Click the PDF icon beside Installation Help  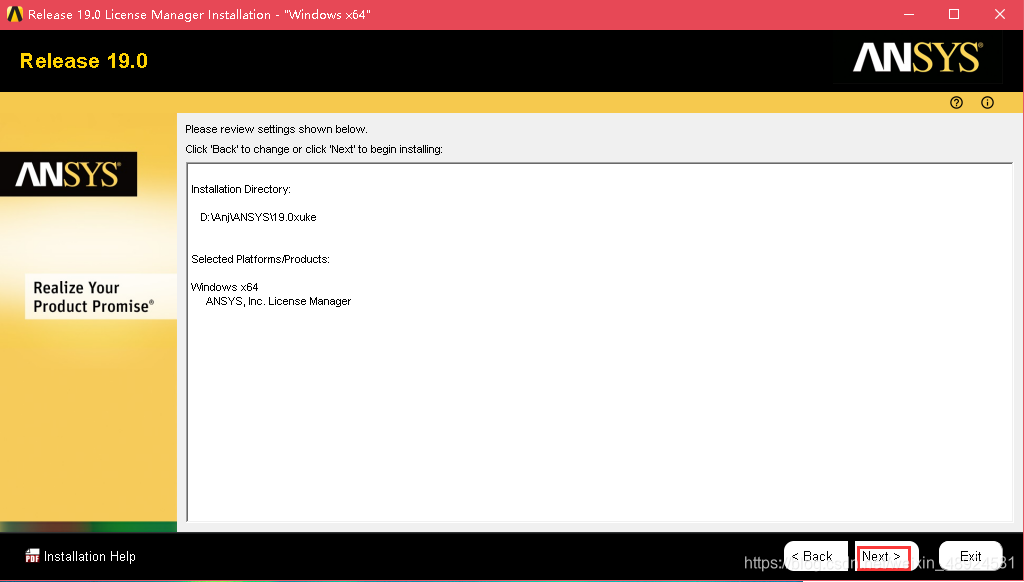point(32,556)
